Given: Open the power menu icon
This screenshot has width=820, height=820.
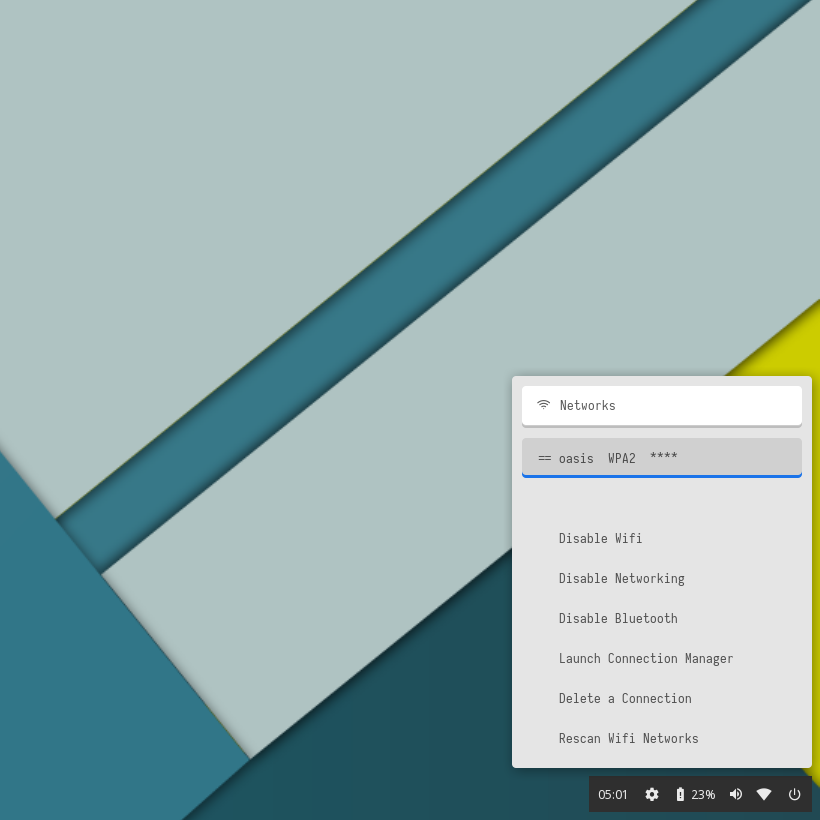Looking at the screenshot, I should point(795,794).
